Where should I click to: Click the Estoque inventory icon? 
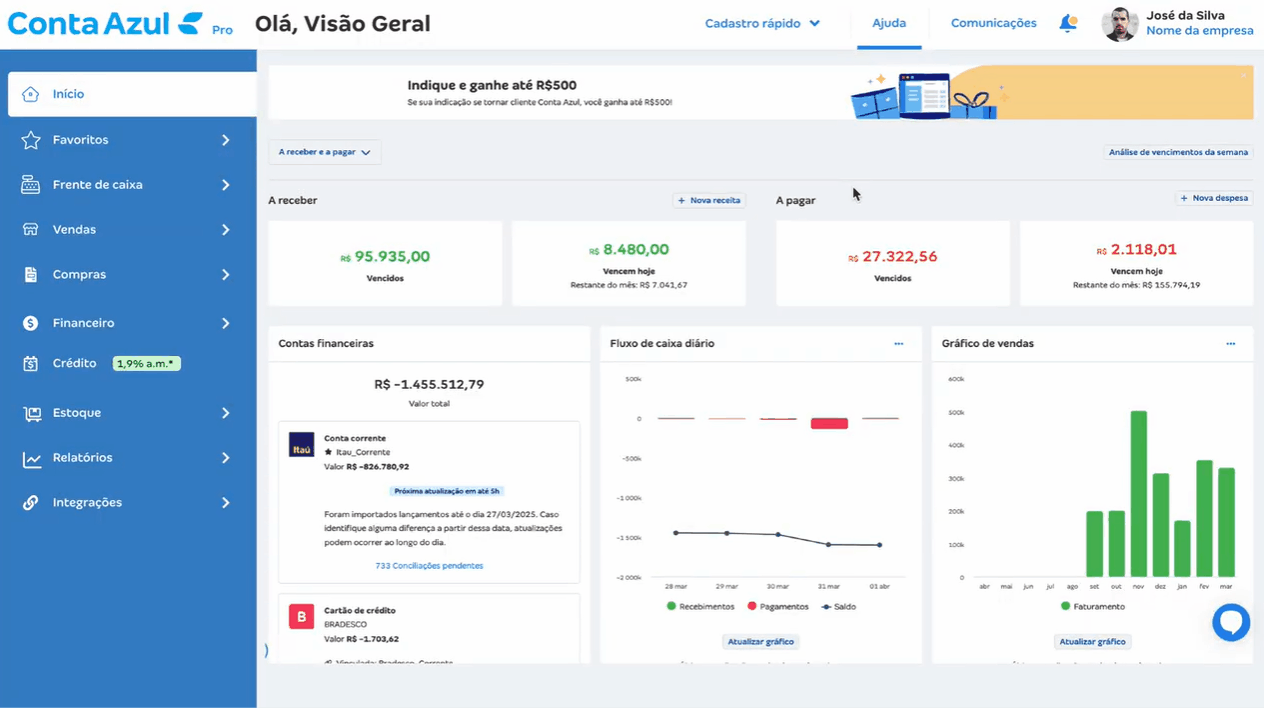[x=27, y=412]
